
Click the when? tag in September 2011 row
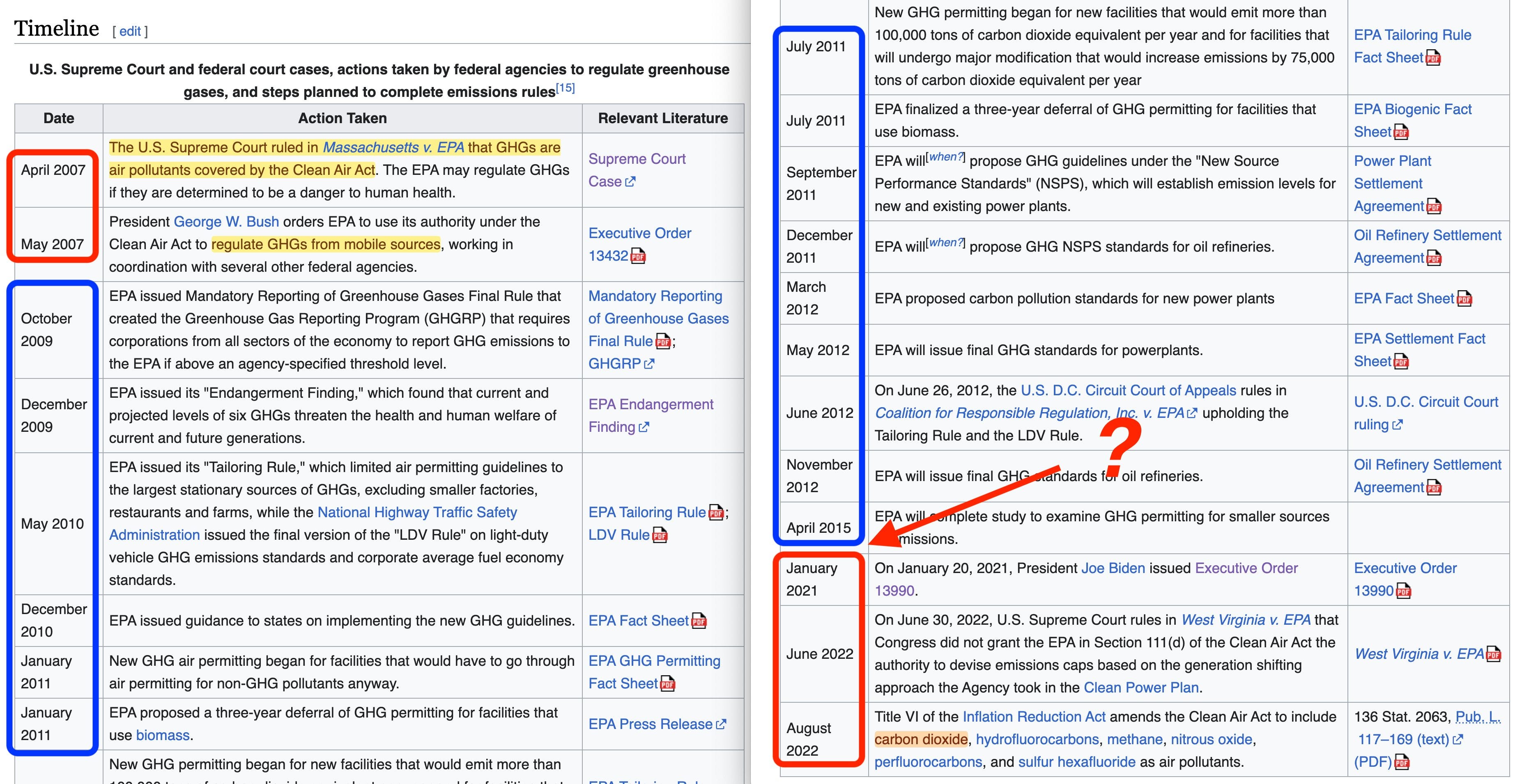tap(947, 157)
